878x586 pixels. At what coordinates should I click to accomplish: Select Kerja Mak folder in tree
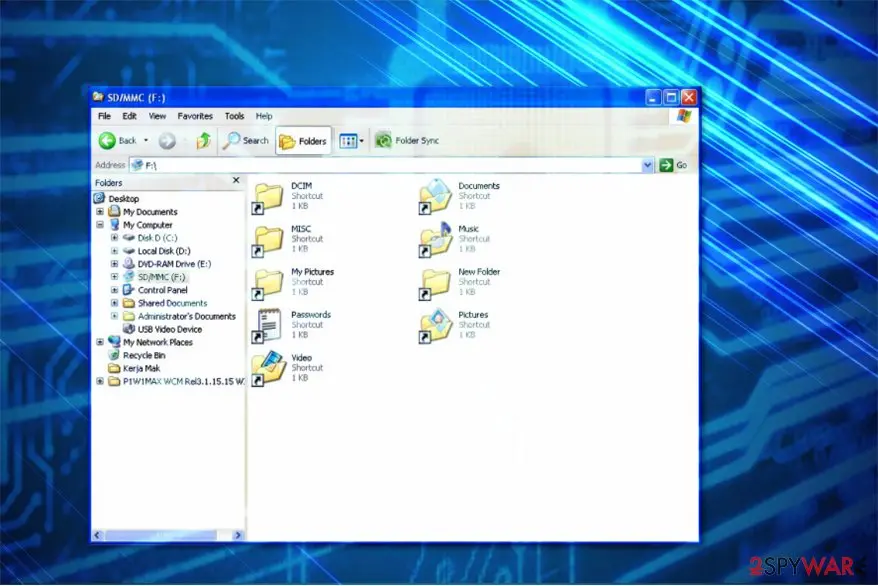coord(142,368)
